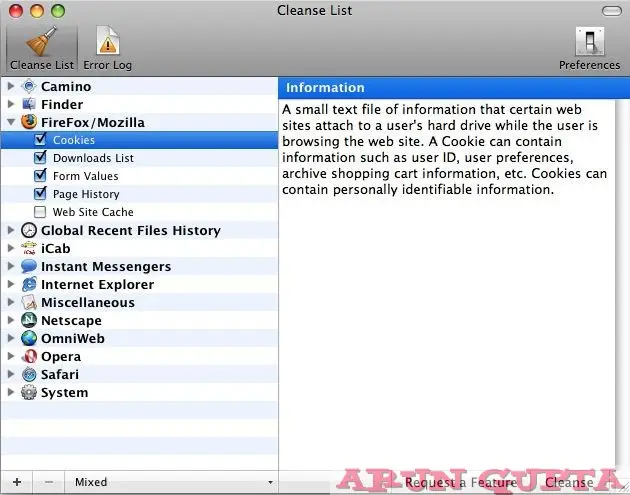Viewport: 630px width, 495px height.
Task: Expand the Netscape disclosure triangle
Action: pos(11,320)
